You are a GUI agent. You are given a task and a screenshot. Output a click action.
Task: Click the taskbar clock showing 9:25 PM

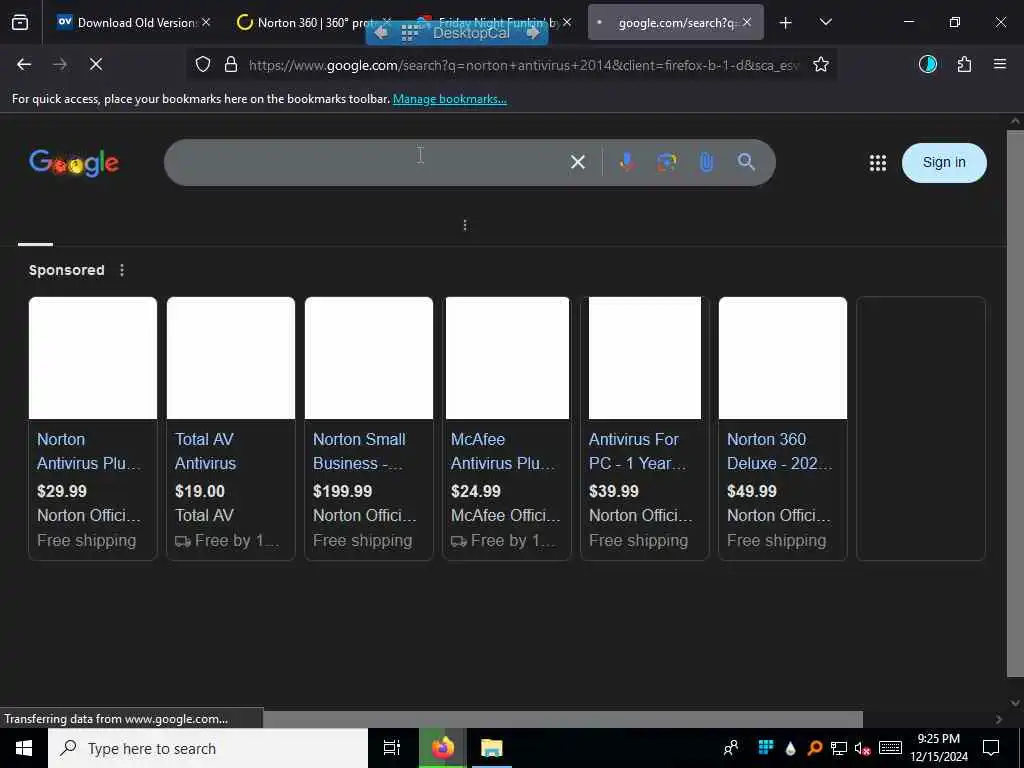[x=938, y=748]
